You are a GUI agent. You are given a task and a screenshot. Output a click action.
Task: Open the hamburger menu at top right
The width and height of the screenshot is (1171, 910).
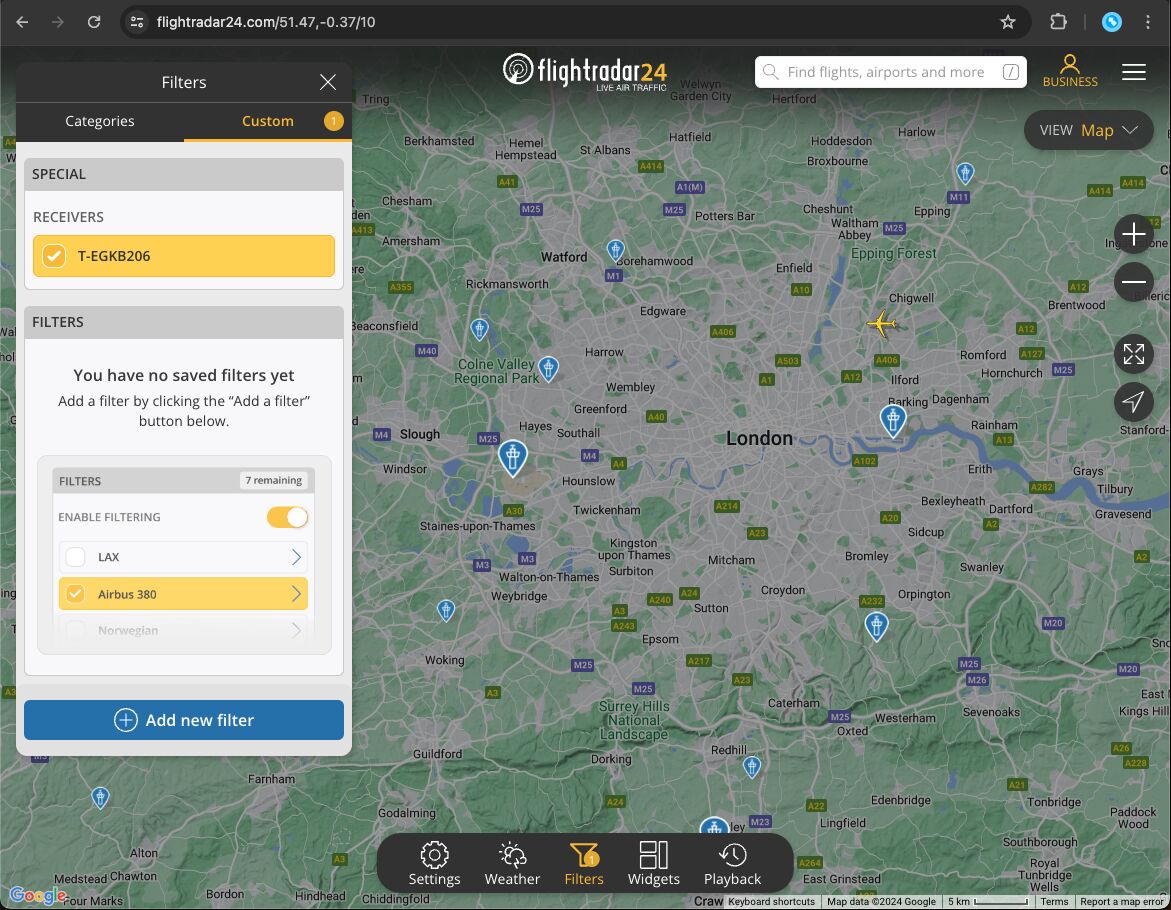1133,71
